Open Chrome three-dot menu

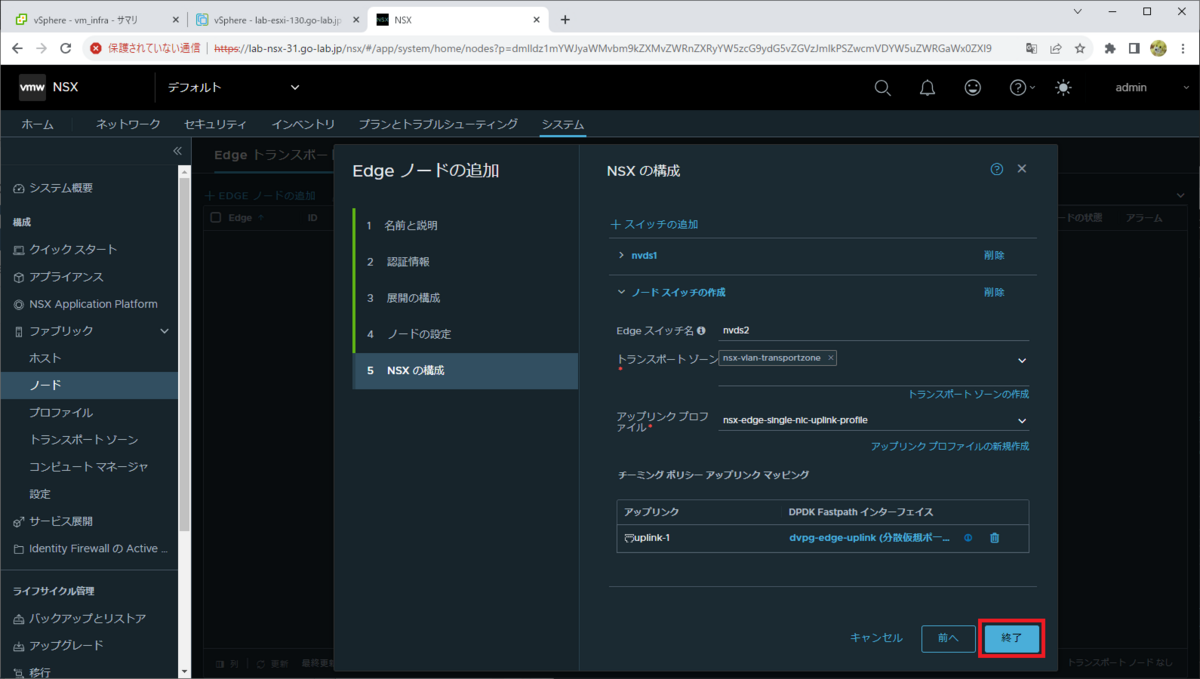pos(1182,48)
